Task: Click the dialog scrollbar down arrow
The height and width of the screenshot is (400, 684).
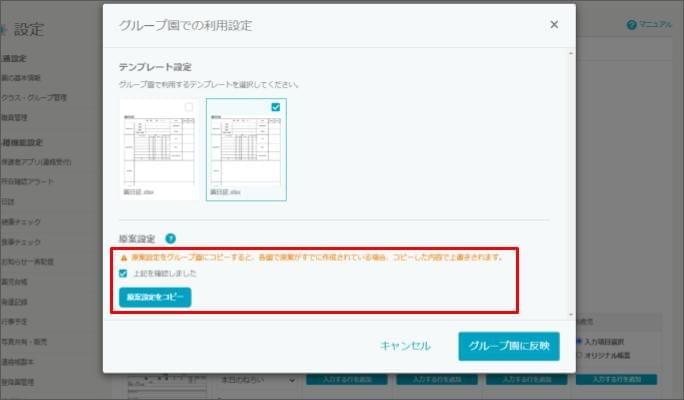Action: tap(570, 313)
